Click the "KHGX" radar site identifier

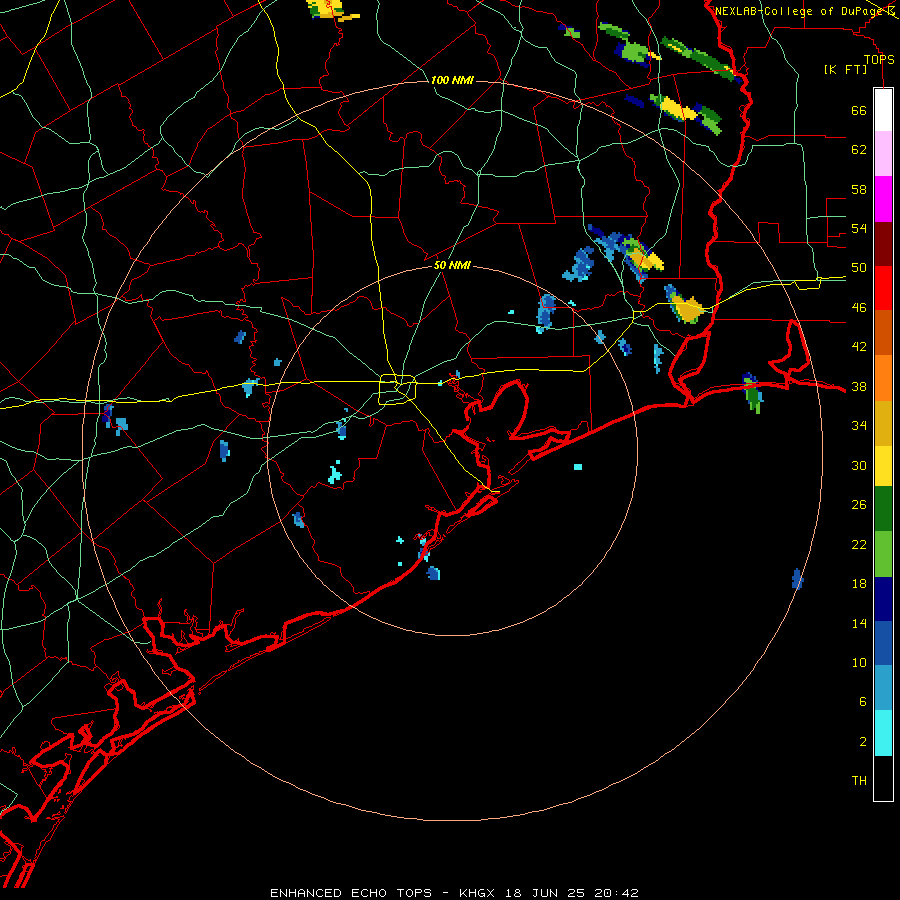pyautogui.click(x=476, y=893)
